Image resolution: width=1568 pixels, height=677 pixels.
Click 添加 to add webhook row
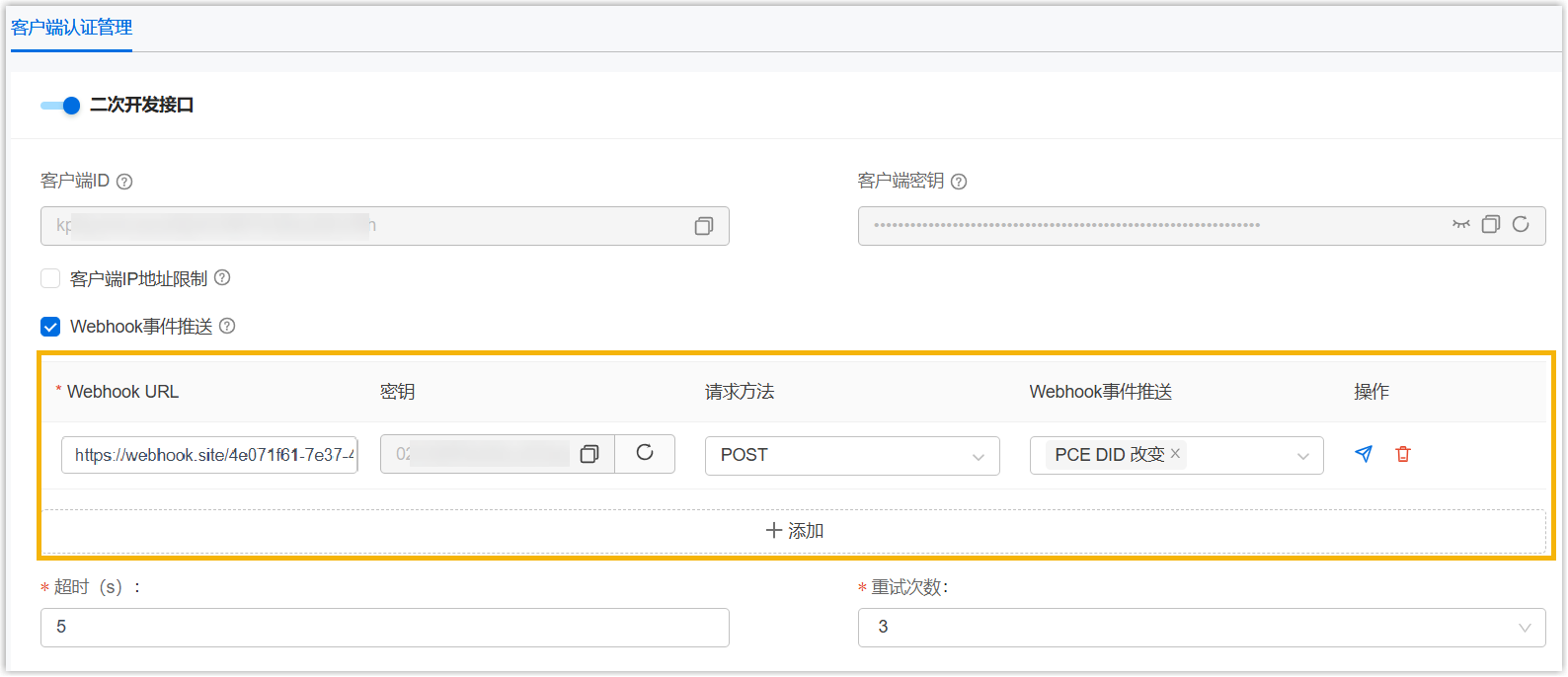point(794,531)
